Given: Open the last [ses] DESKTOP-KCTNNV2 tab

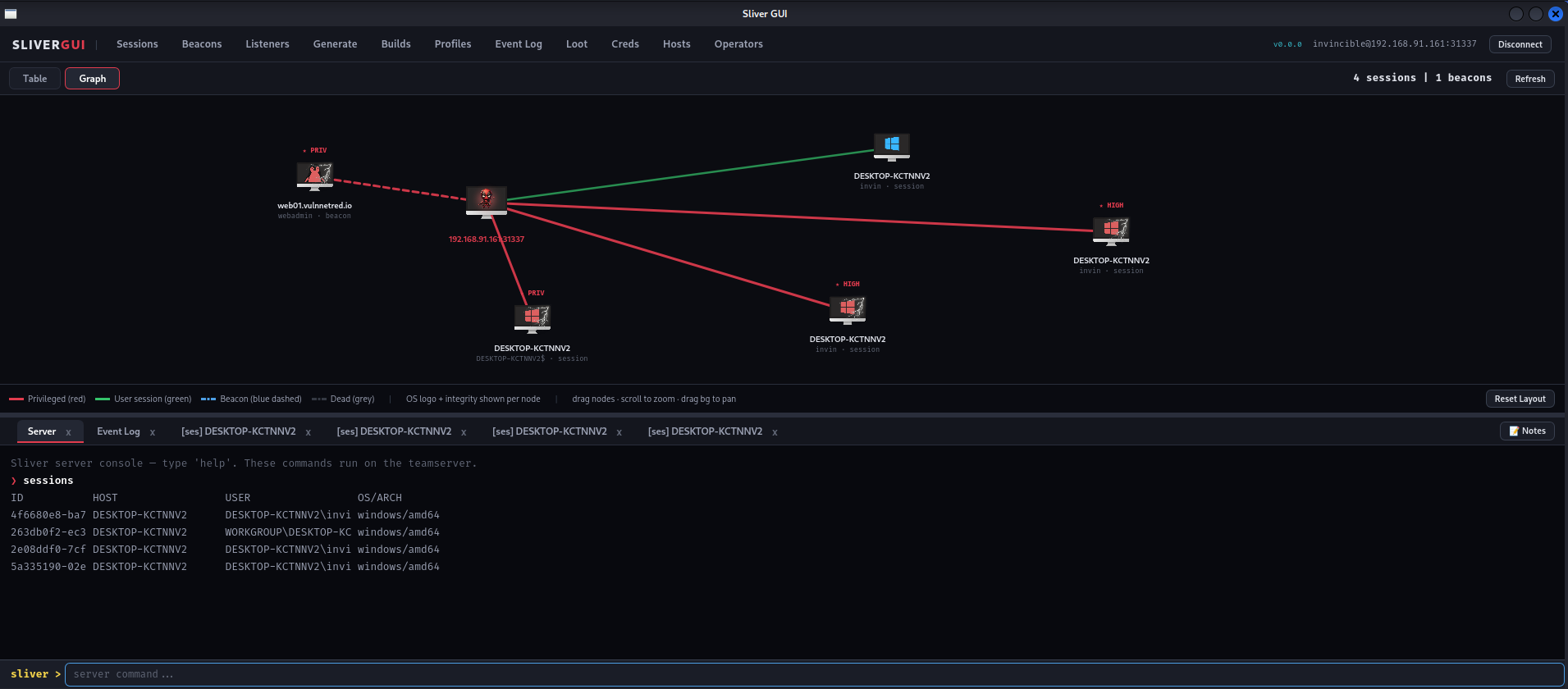Looking at the screenshot, I should pyautogui.click(x=705, y=431).
